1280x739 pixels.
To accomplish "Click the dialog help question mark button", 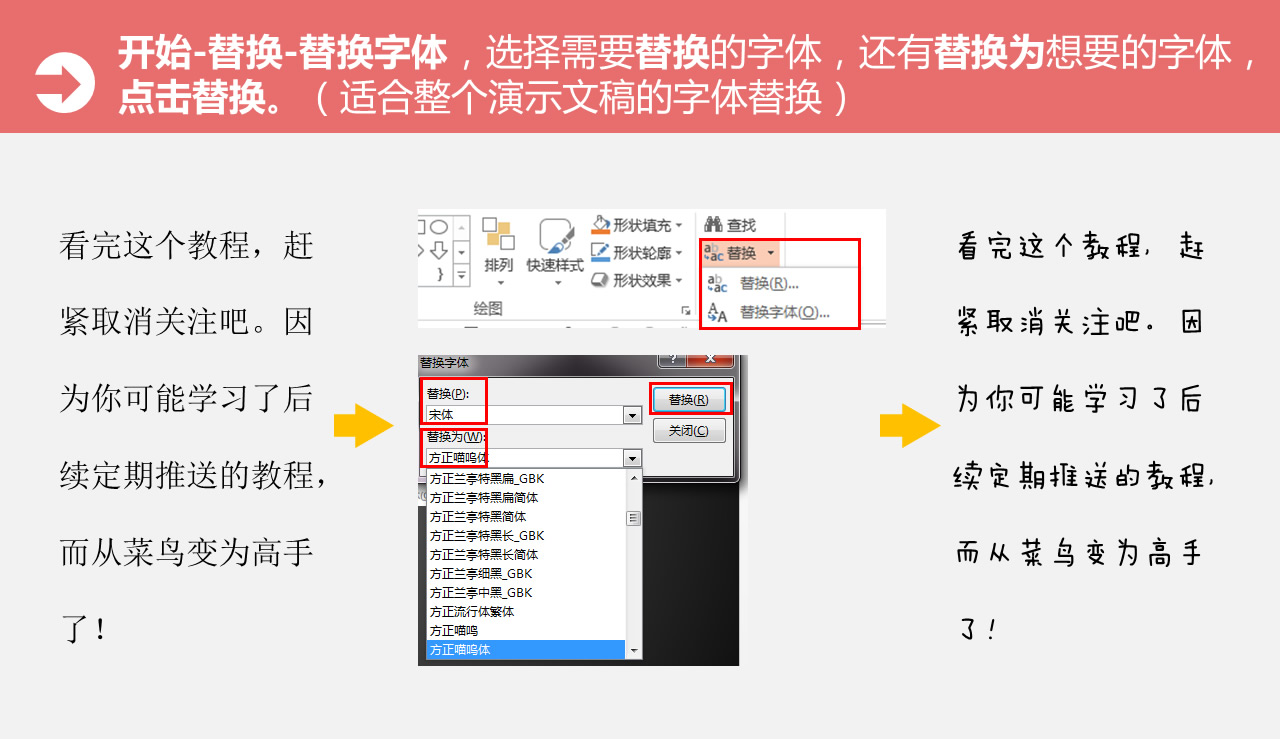I will pyautogui.click(x=671, y=358).
